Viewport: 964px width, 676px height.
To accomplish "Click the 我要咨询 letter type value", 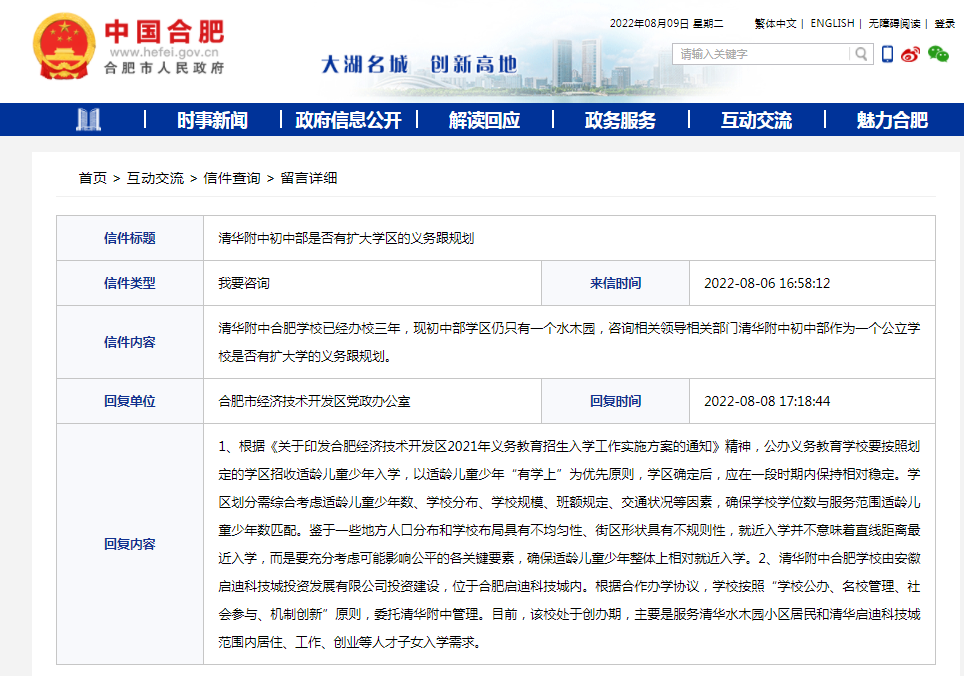I will [x=244, y=283].
